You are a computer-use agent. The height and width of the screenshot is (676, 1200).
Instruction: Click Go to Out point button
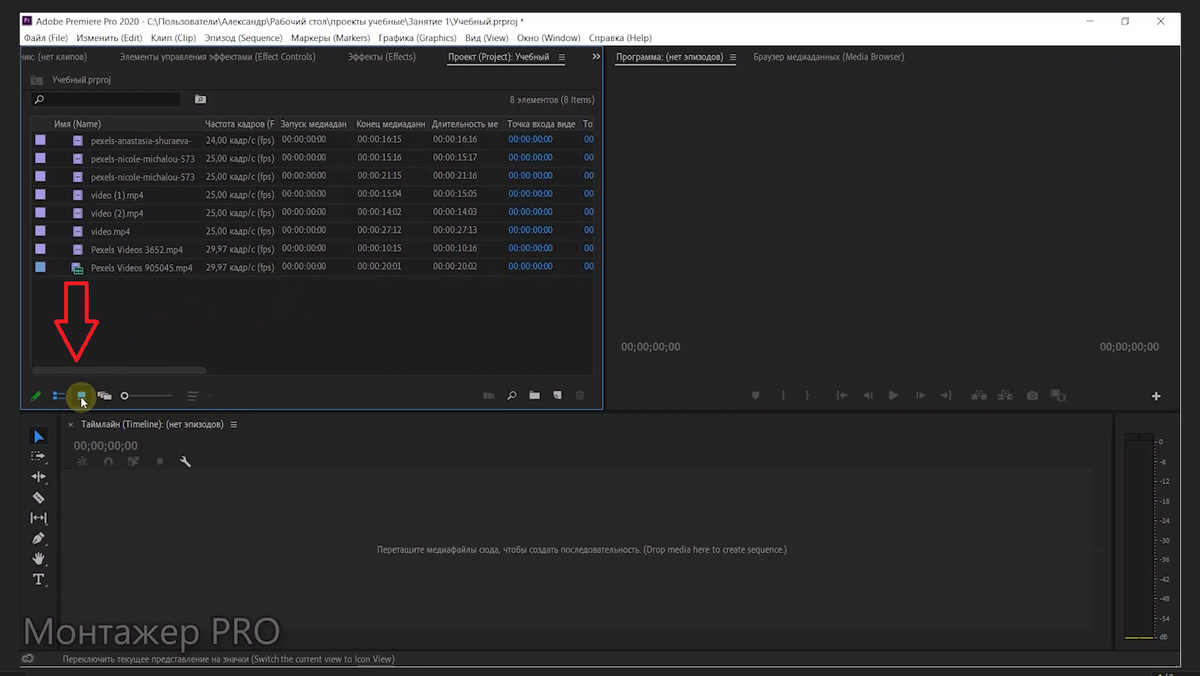click(946, 396)
